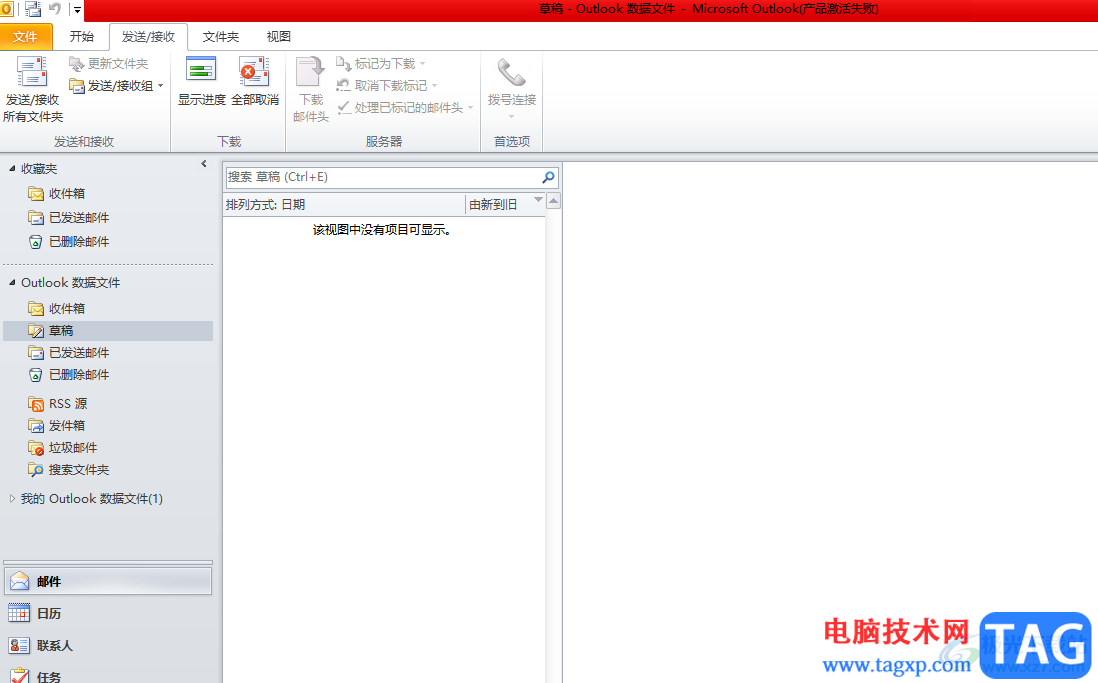Click Send/Receive icon in quick access toolbar

pyautogui.click(x=33, y=9)
